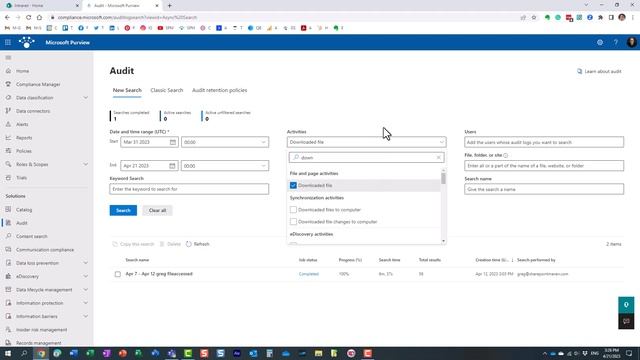Open the End date calendar picker
Image resolution: width=640 pixels, height=360 pixels.
tap(172, 166)
